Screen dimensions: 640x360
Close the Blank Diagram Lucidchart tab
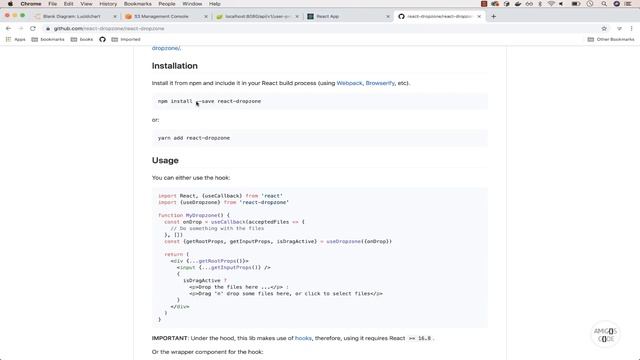pos(115,16)
